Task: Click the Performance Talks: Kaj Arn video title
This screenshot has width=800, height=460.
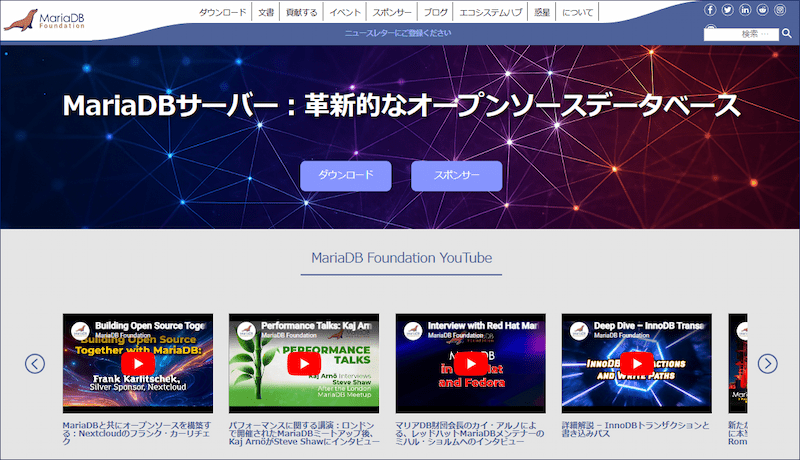Action: [316, 325]
